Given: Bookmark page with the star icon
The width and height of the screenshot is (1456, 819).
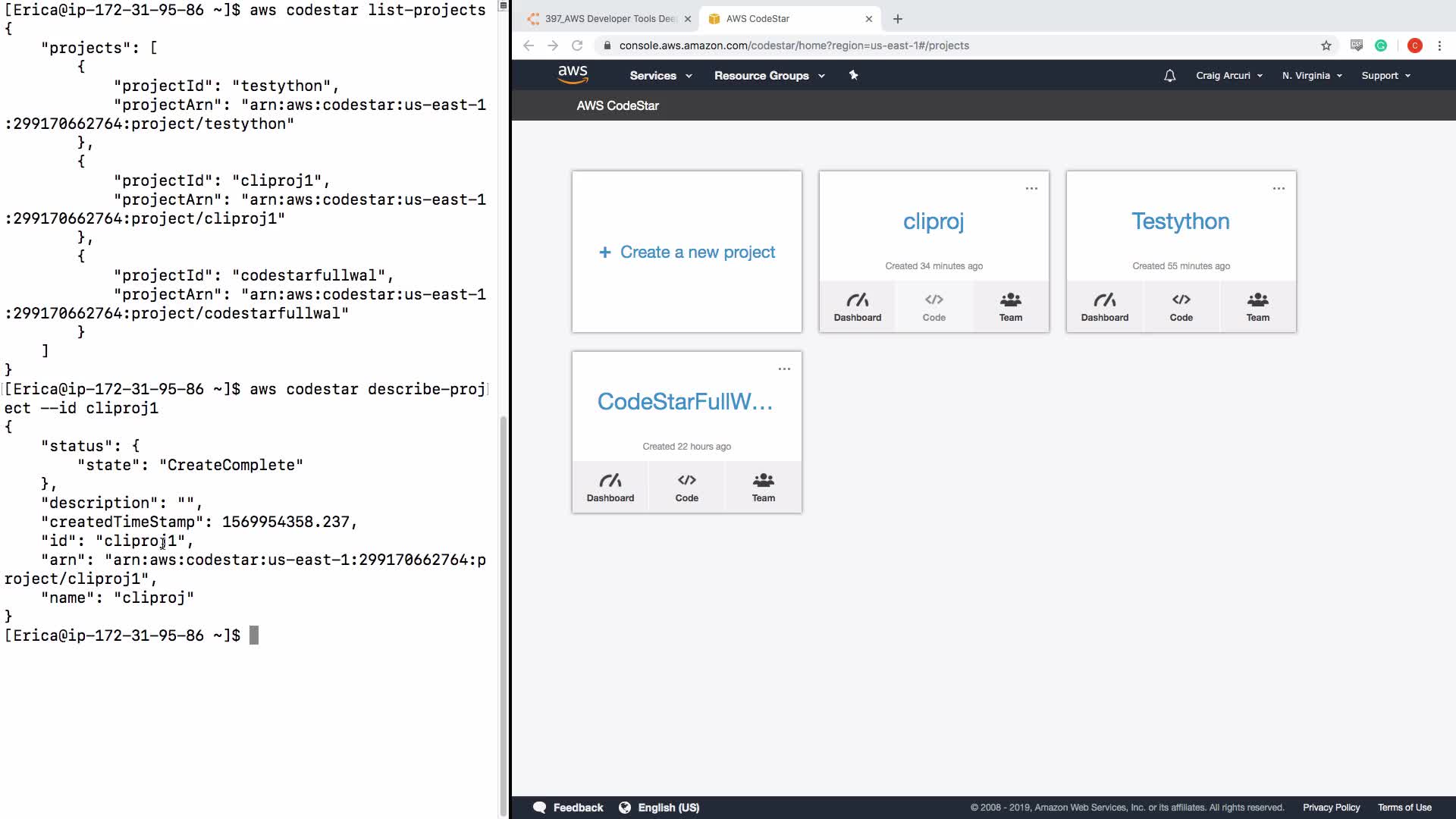Looking at the screenshot, I should (x=1326, y=45).
